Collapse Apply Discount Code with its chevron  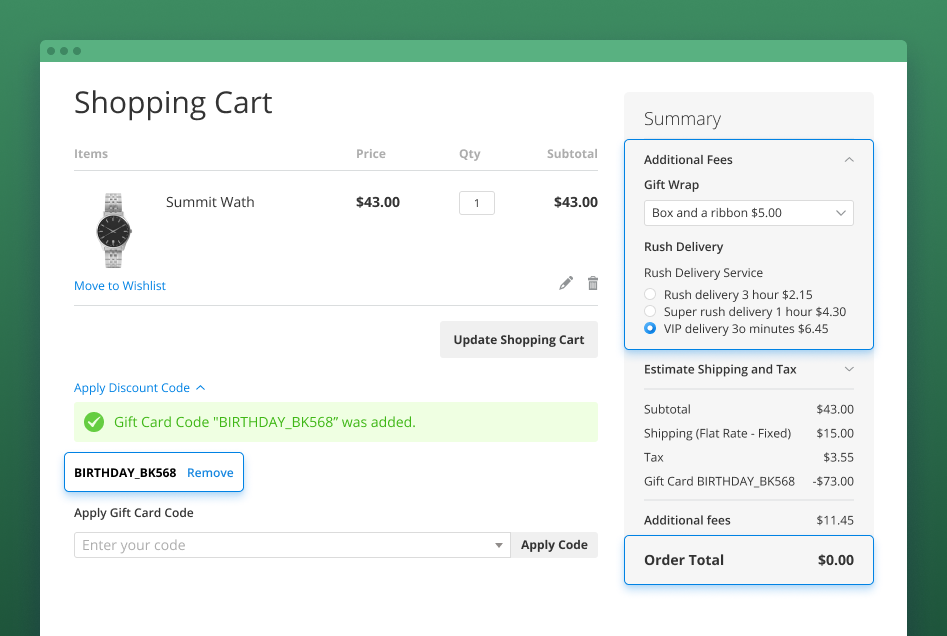(199, 387)
